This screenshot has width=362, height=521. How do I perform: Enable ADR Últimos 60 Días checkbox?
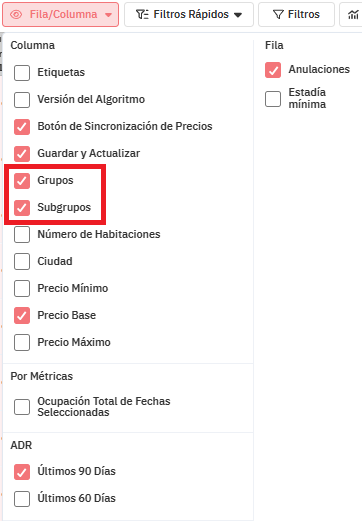click(22, 499)
